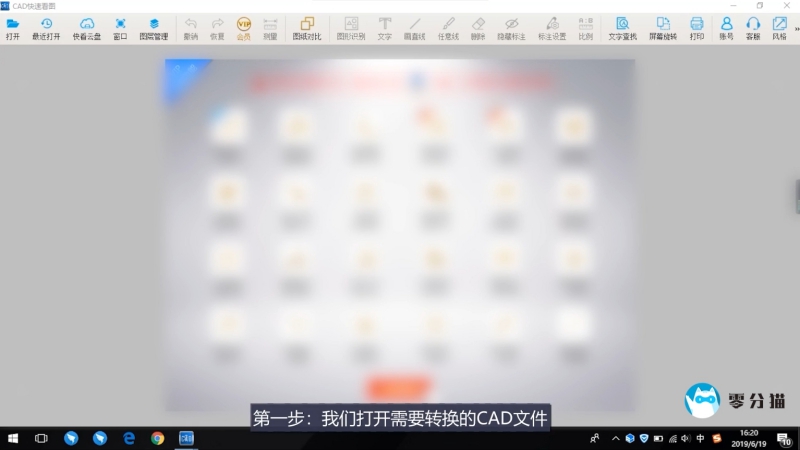
Task: Select the 任意线 freehand line tool
Action: [448, 29]
